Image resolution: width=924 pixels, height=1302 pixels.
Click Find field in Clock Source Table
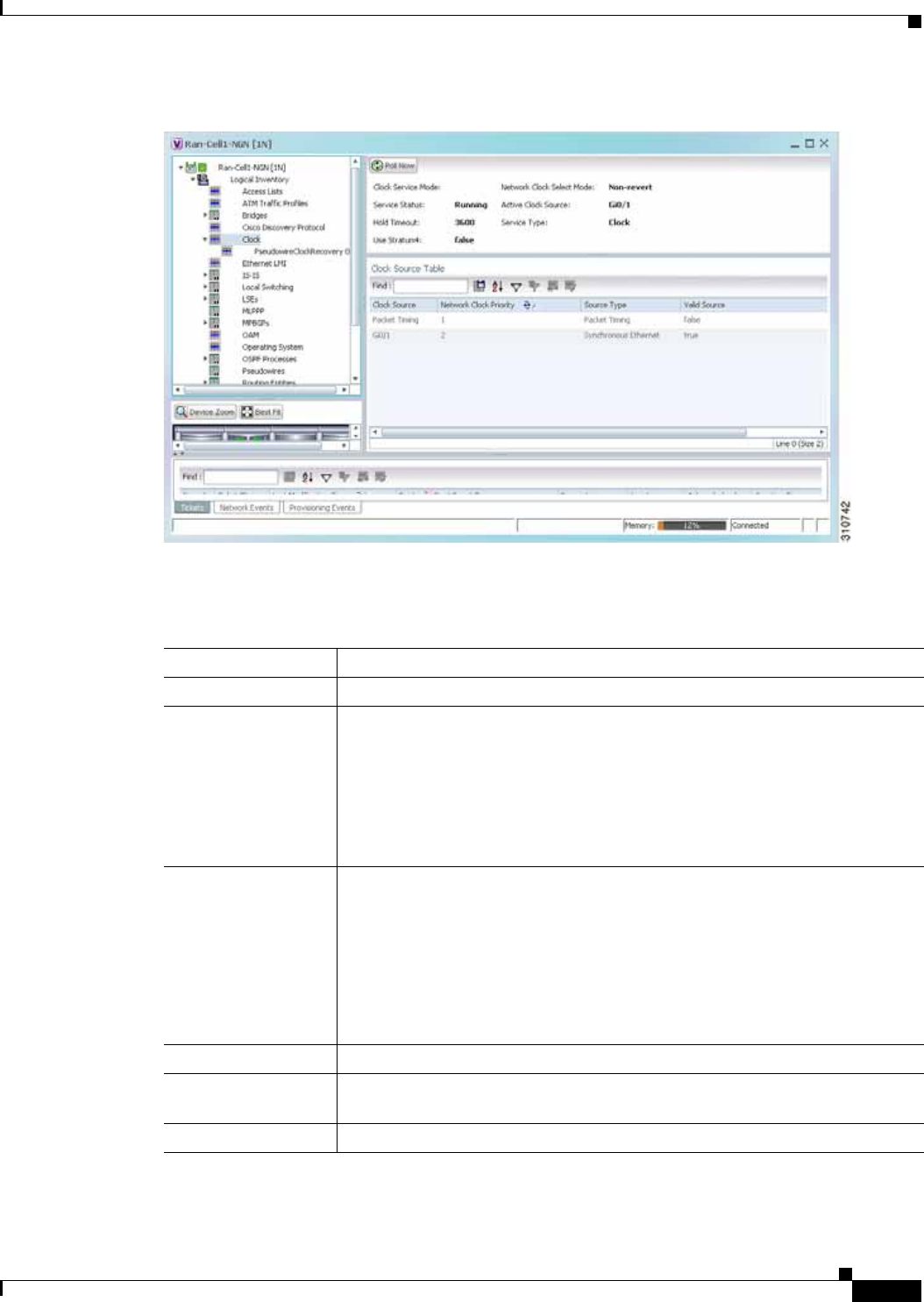[x=430, y=286]
